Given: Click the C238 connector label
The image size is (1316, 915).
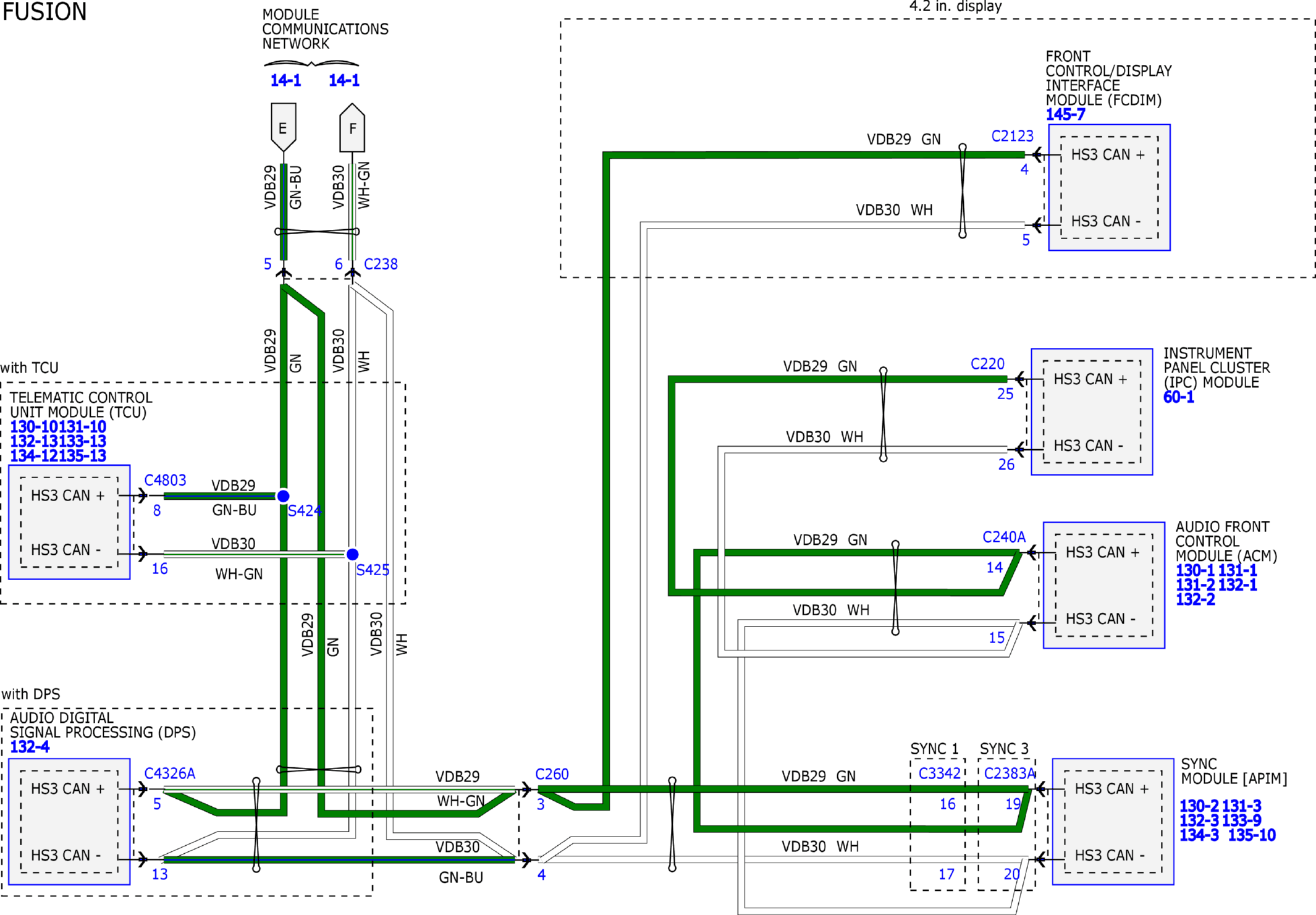Looking at the screenshot, I should click(x=381, y=264).
